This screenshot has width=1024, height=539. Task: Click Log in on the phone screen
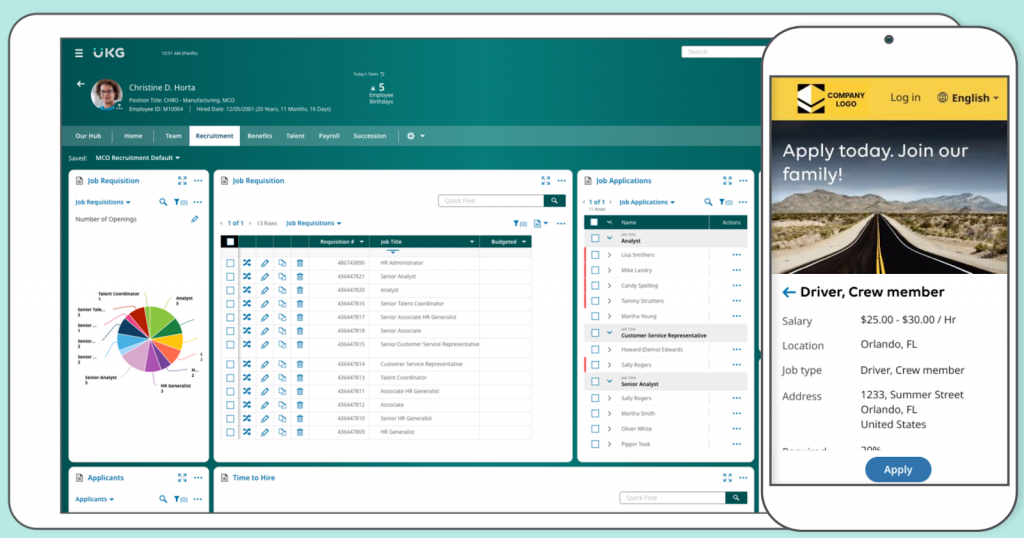pos(905,97)
